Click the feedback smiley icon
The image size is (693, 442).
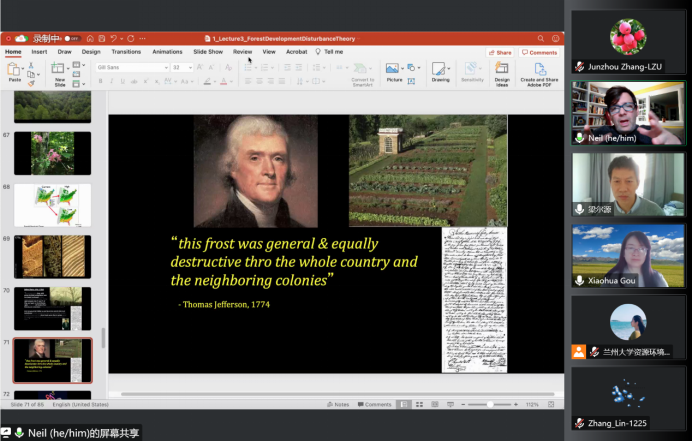click(556, 38)
